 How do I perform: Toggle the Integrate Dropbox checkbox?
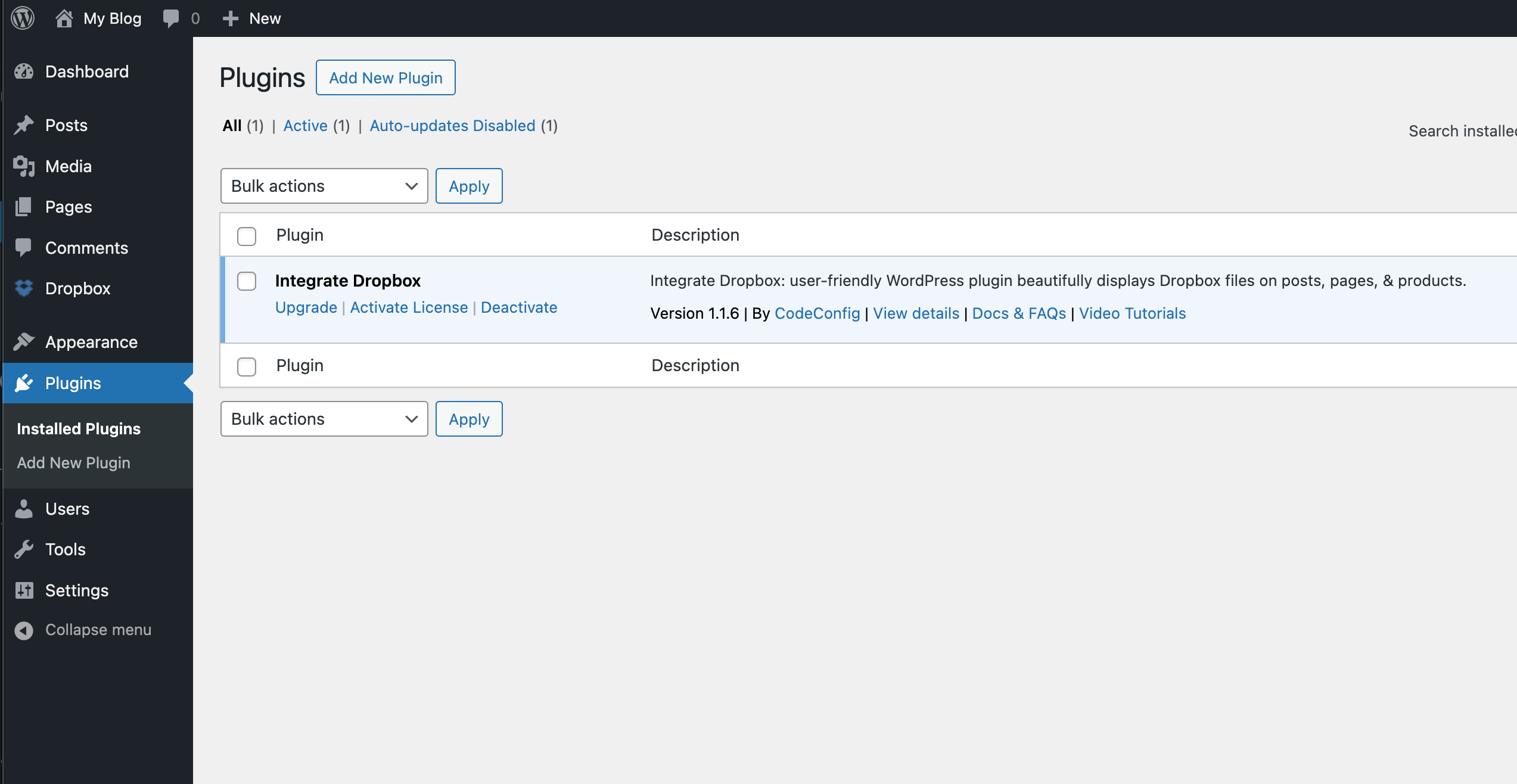(247, 281)
